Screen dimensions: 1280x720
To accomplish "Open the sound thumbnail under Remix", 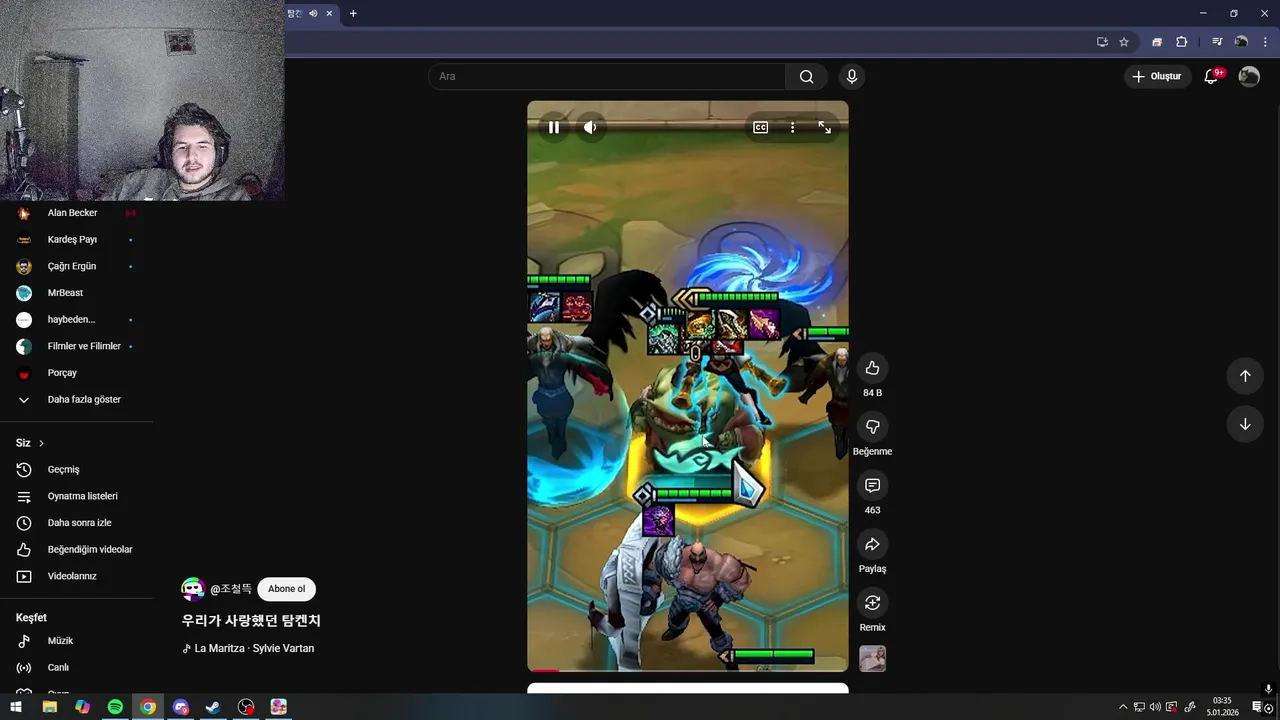I will (872, 658).
